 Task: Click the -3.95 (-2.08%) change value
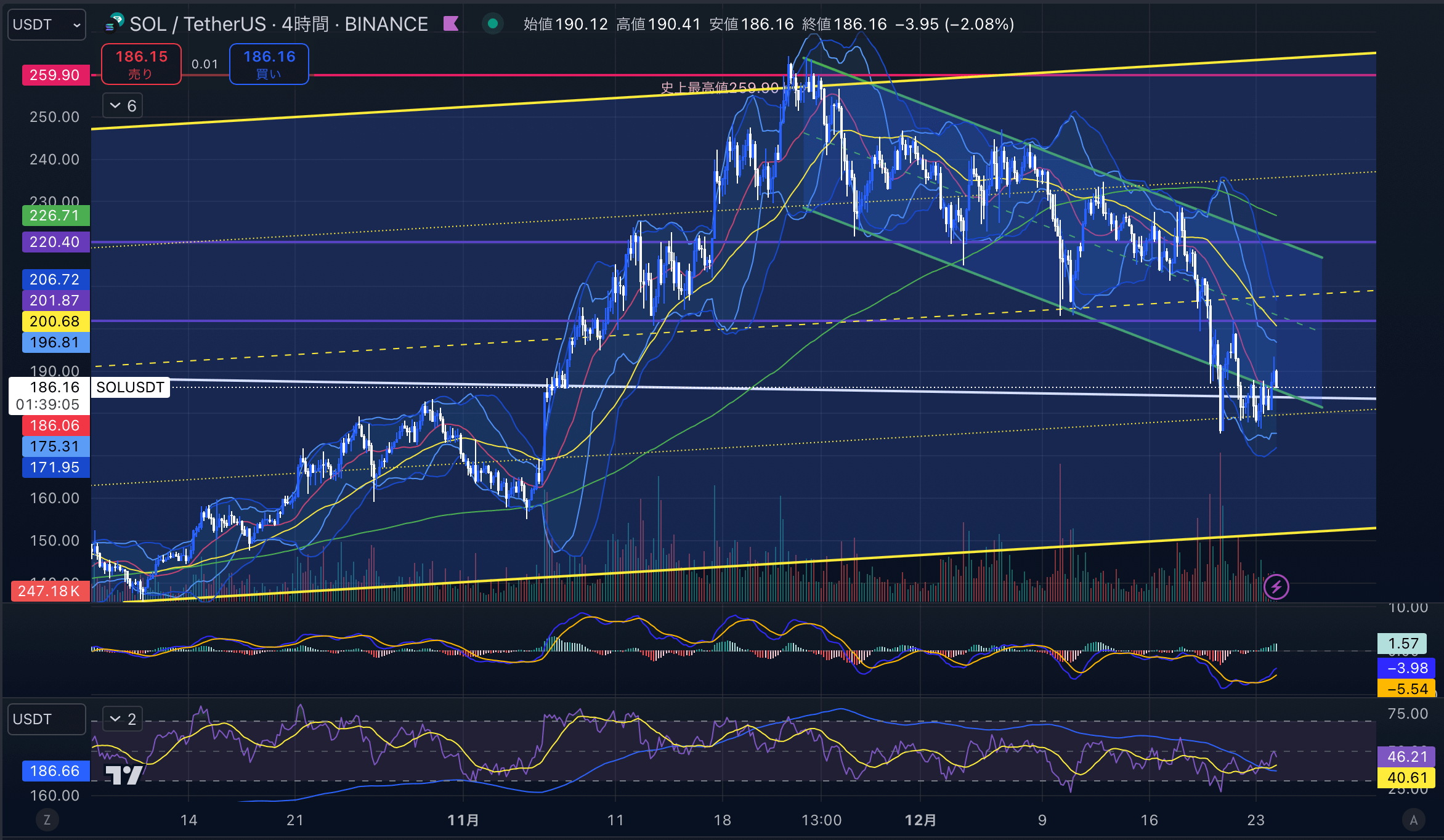[954, 24]
